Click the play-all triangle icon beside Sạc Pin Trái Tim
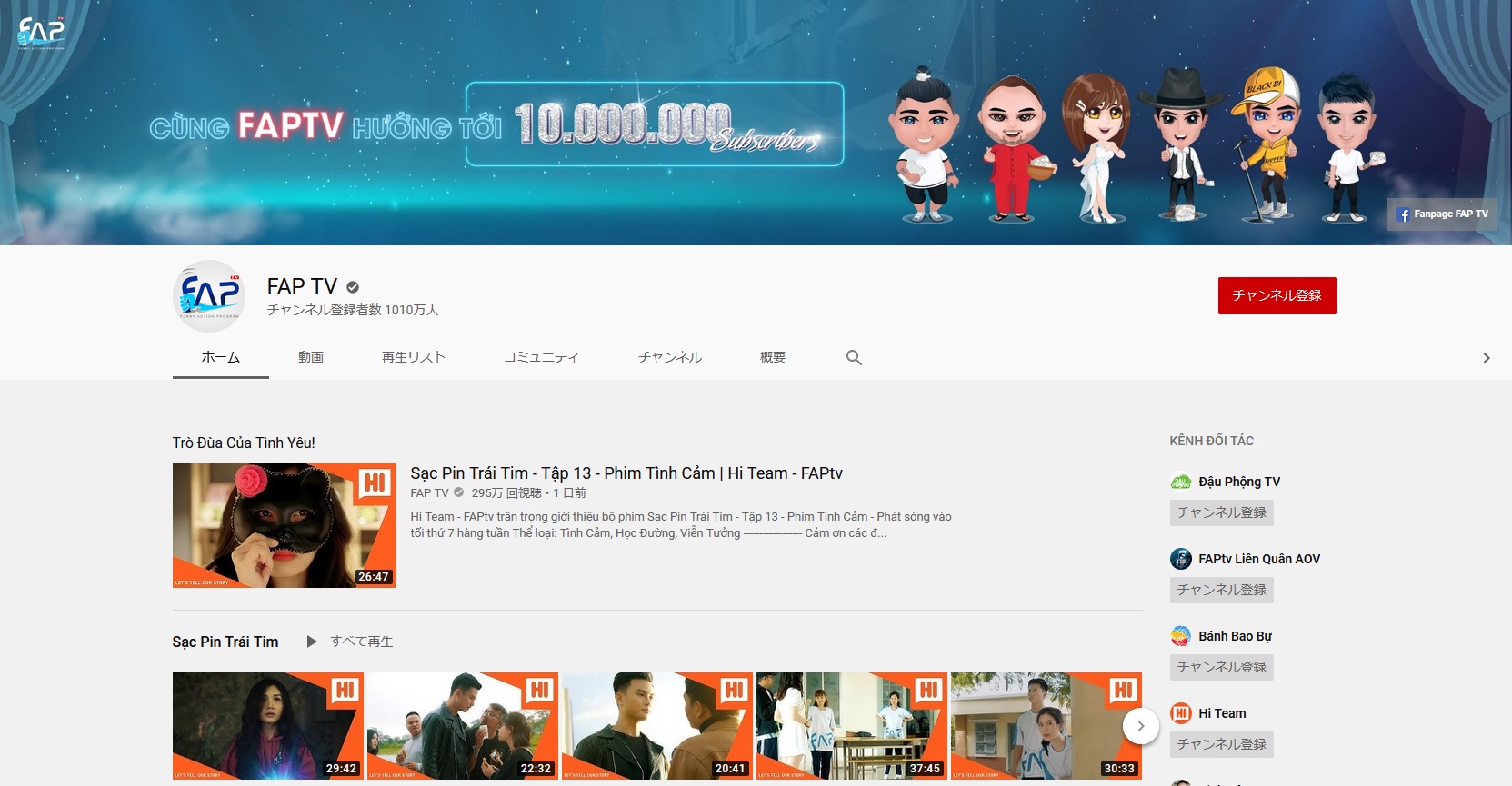The image size is (1512, 786). click(x=312, y=642)
